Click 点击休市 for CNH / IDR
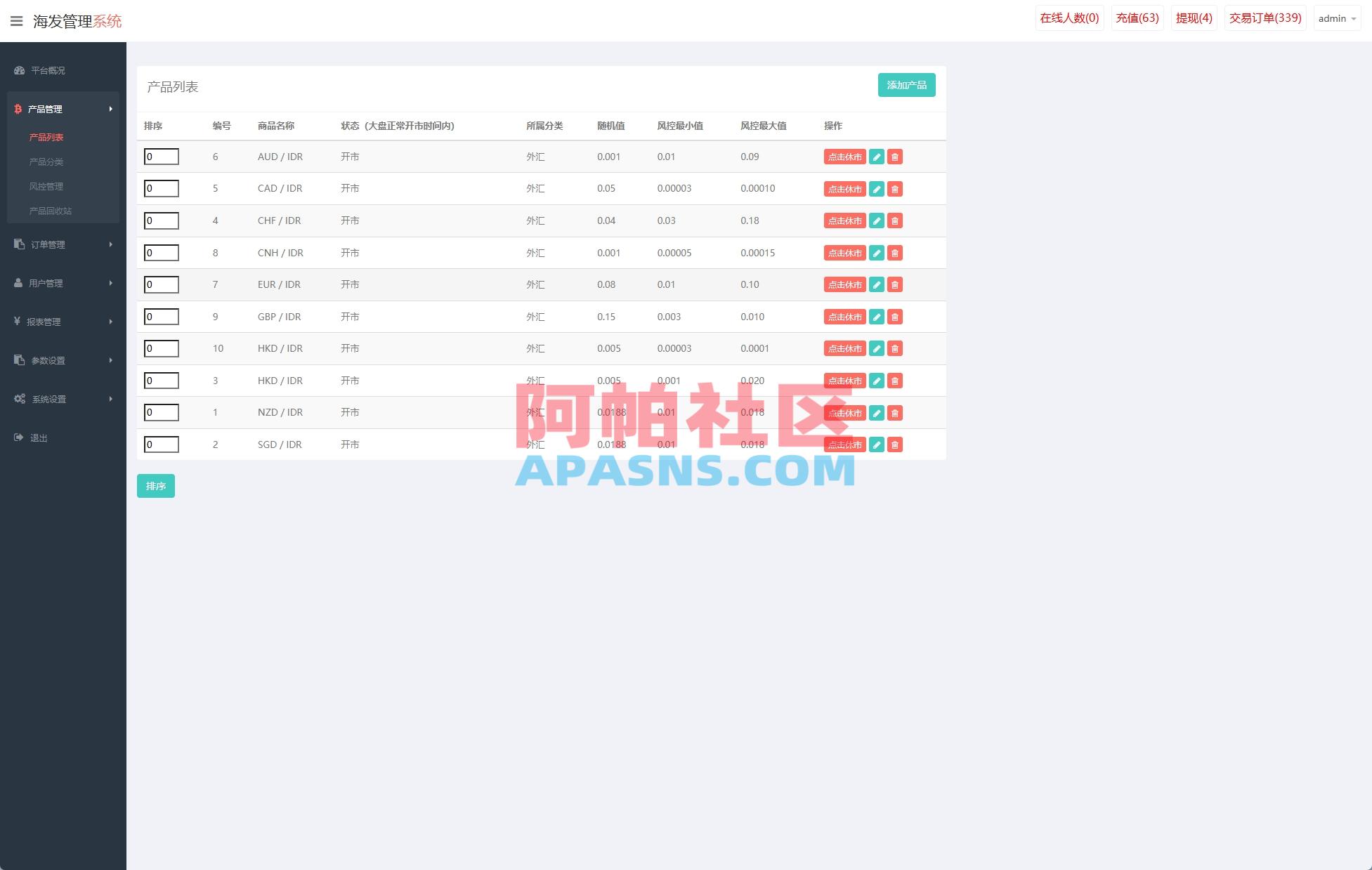The width and height of the screenshot is (1372, 870). pos(844,253)
